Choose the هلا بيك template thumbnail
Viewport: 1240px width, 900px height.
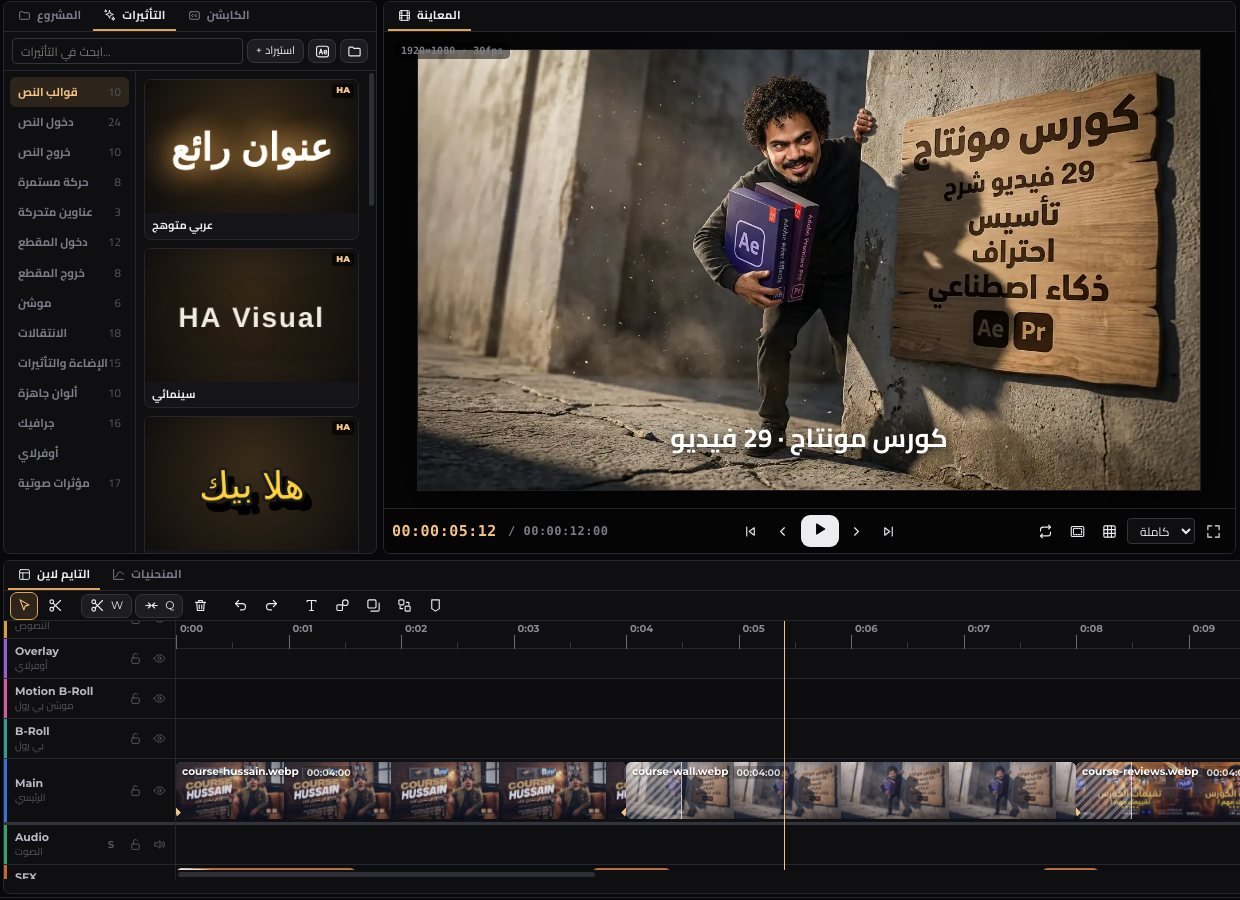(x=251, y=484)
